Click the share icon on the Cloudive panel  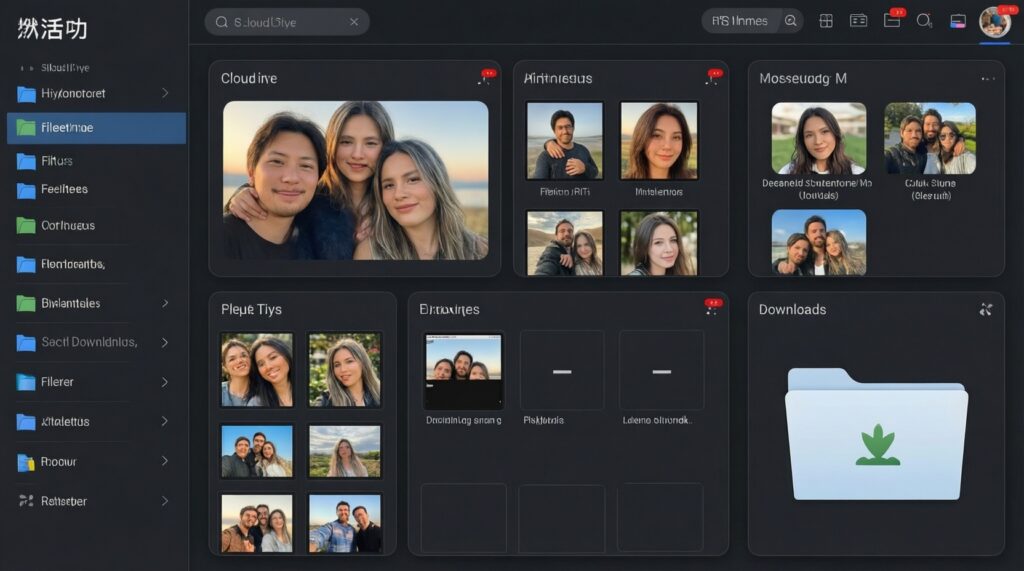[485, 78]
